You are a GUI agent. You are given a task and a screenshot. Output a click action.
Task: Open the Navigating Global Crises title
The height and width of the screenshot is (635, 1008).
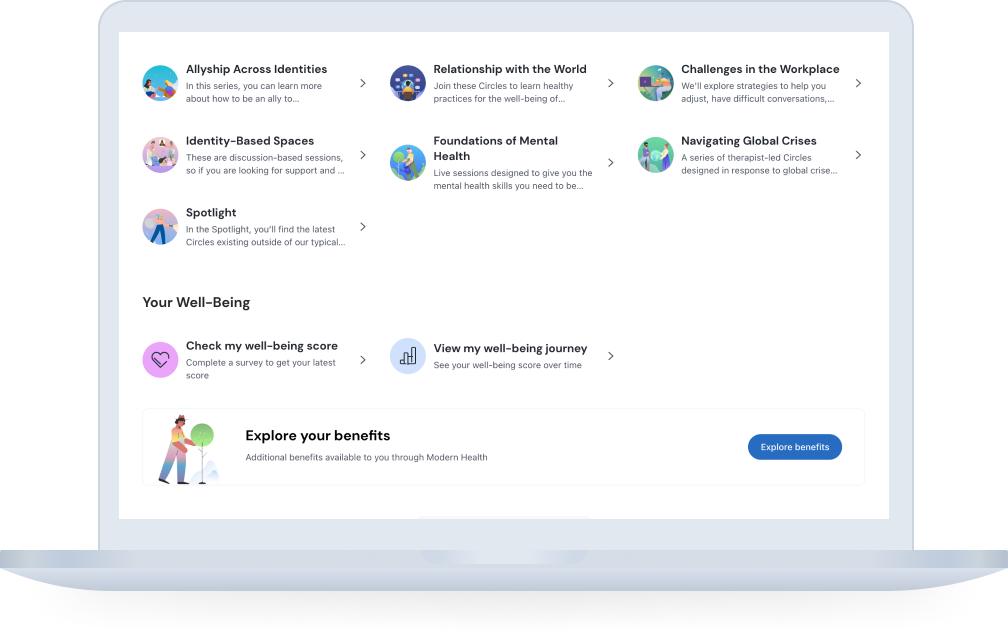click(x=748, y=141)
